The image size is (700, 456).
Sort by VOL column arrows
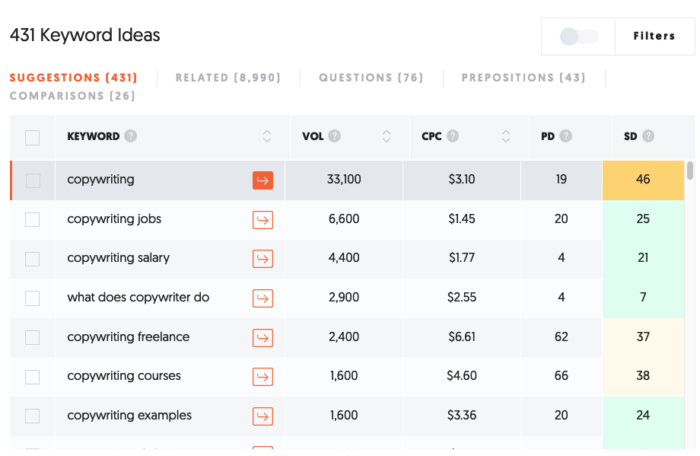pos(386,137)
